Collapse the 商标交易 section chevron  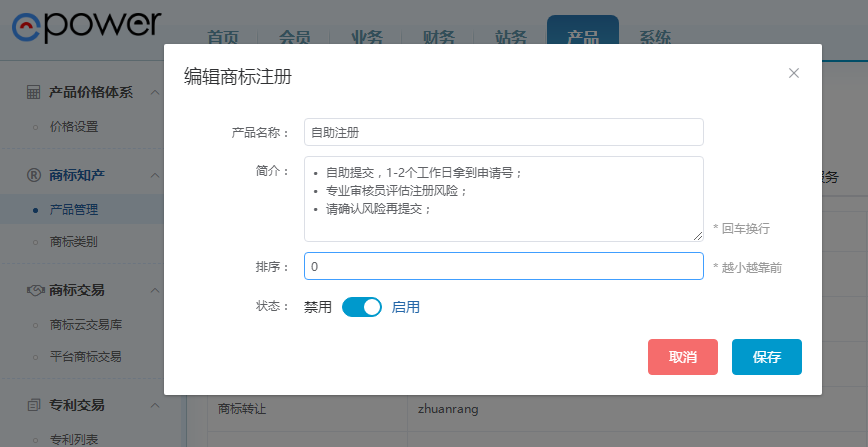tap(156, 290)
